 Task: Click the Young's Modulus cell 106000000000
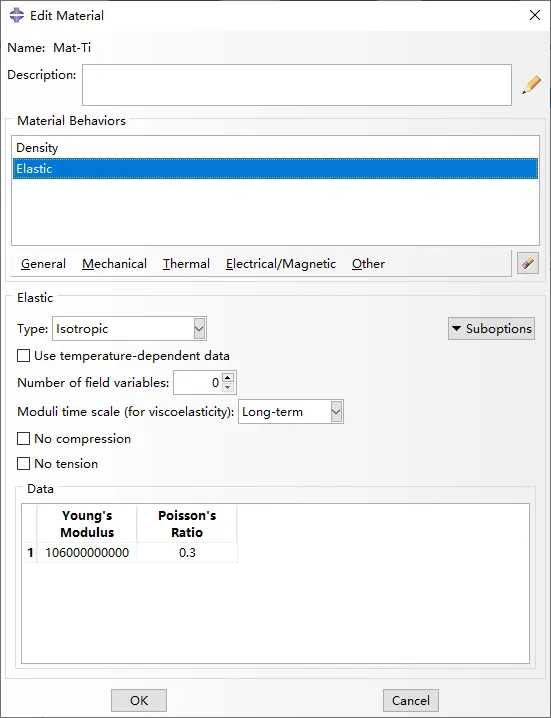point(87,553)
